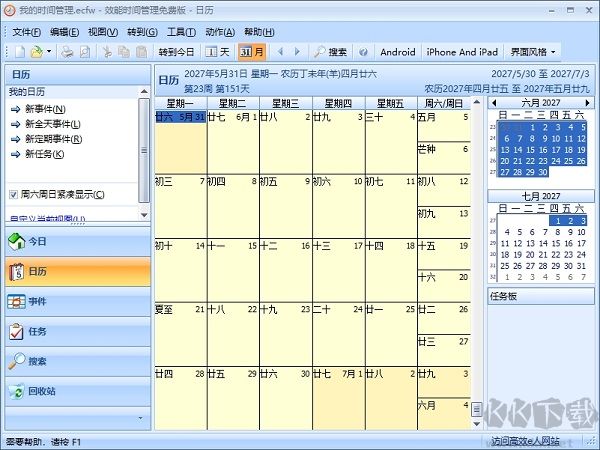Viewport: 600px width, 450px height.
Task: Open the 工具(T) menu
Action: pos(181,32)
